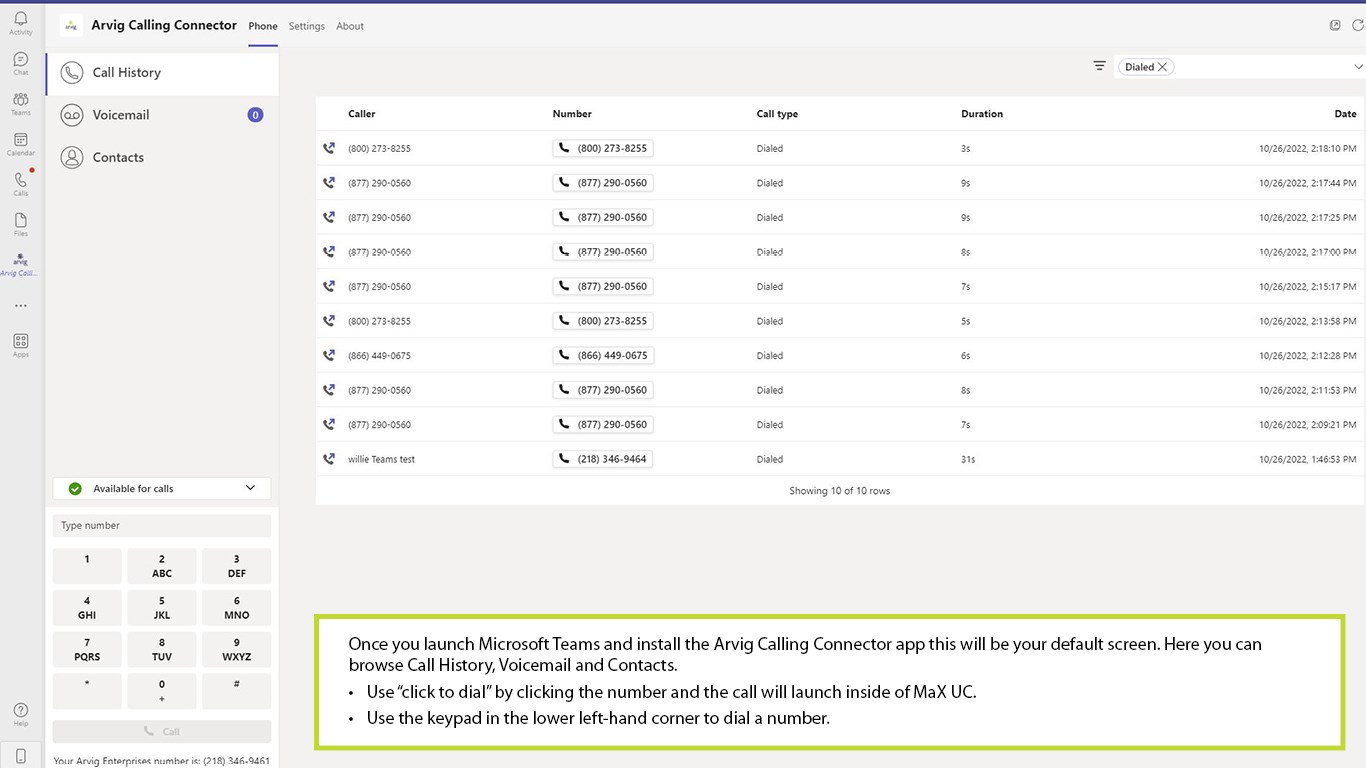Viewport: 1366px width, 768px height.
Task: Expand the call type filter dropdown chevron
Action: coord(1357,67)
